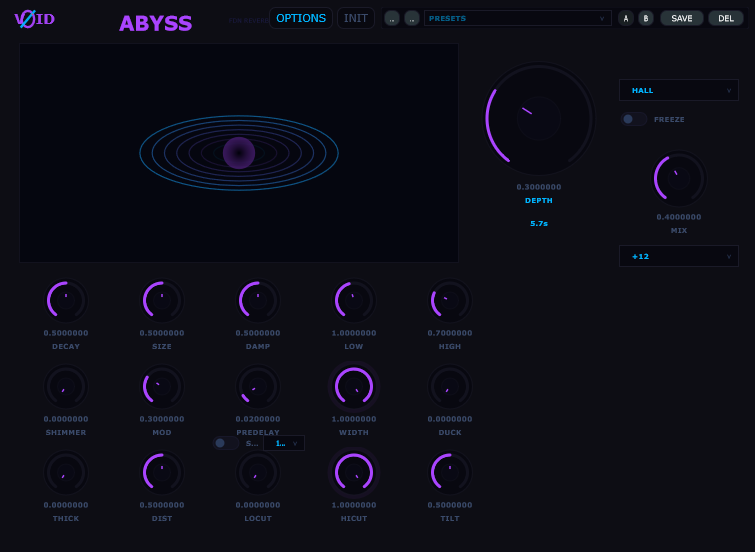This screenshot has width=755, height=552.
Task: Click the ABYSS plugin title
Action: (x=156, y=23)
